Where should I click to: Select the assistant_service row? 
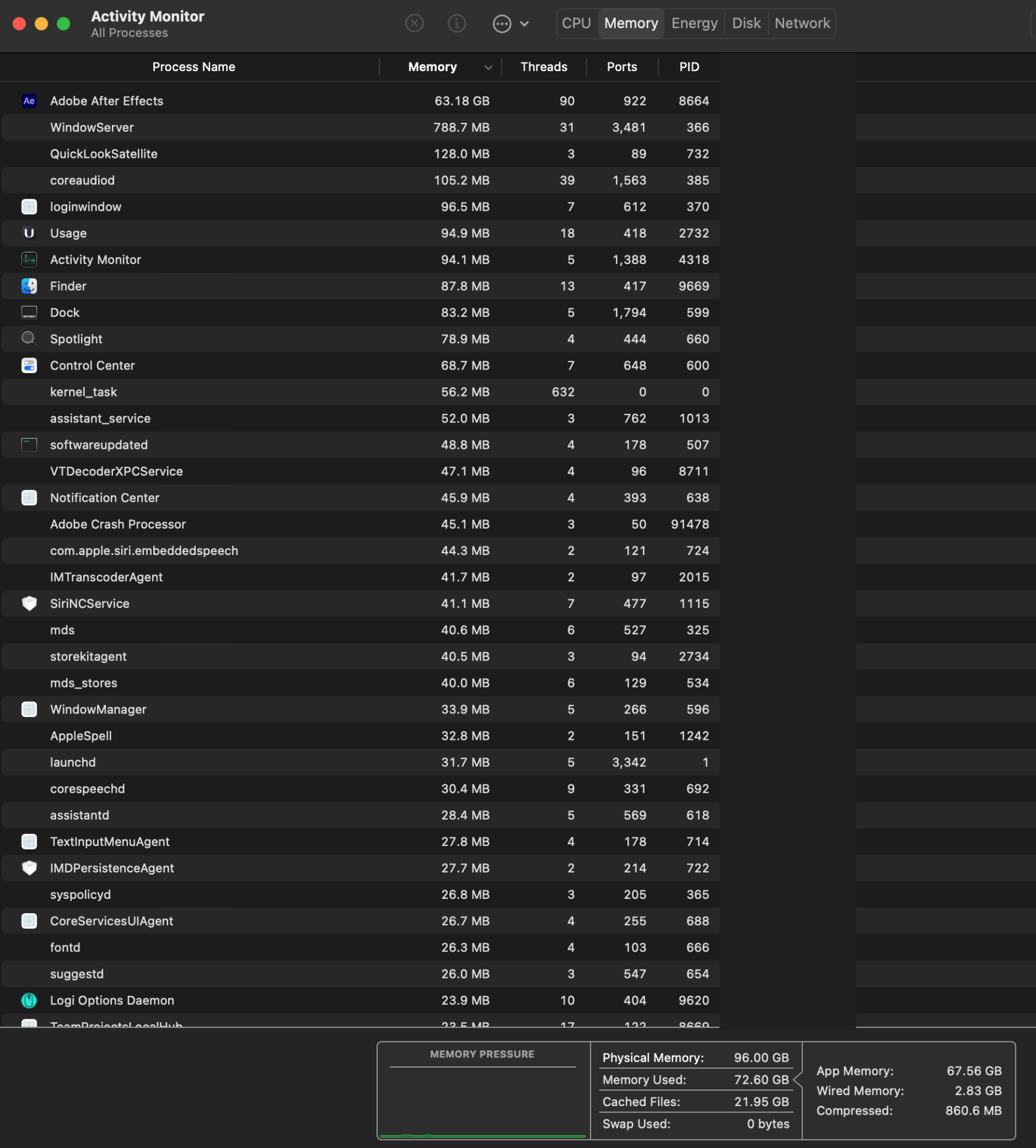point(360,418)
